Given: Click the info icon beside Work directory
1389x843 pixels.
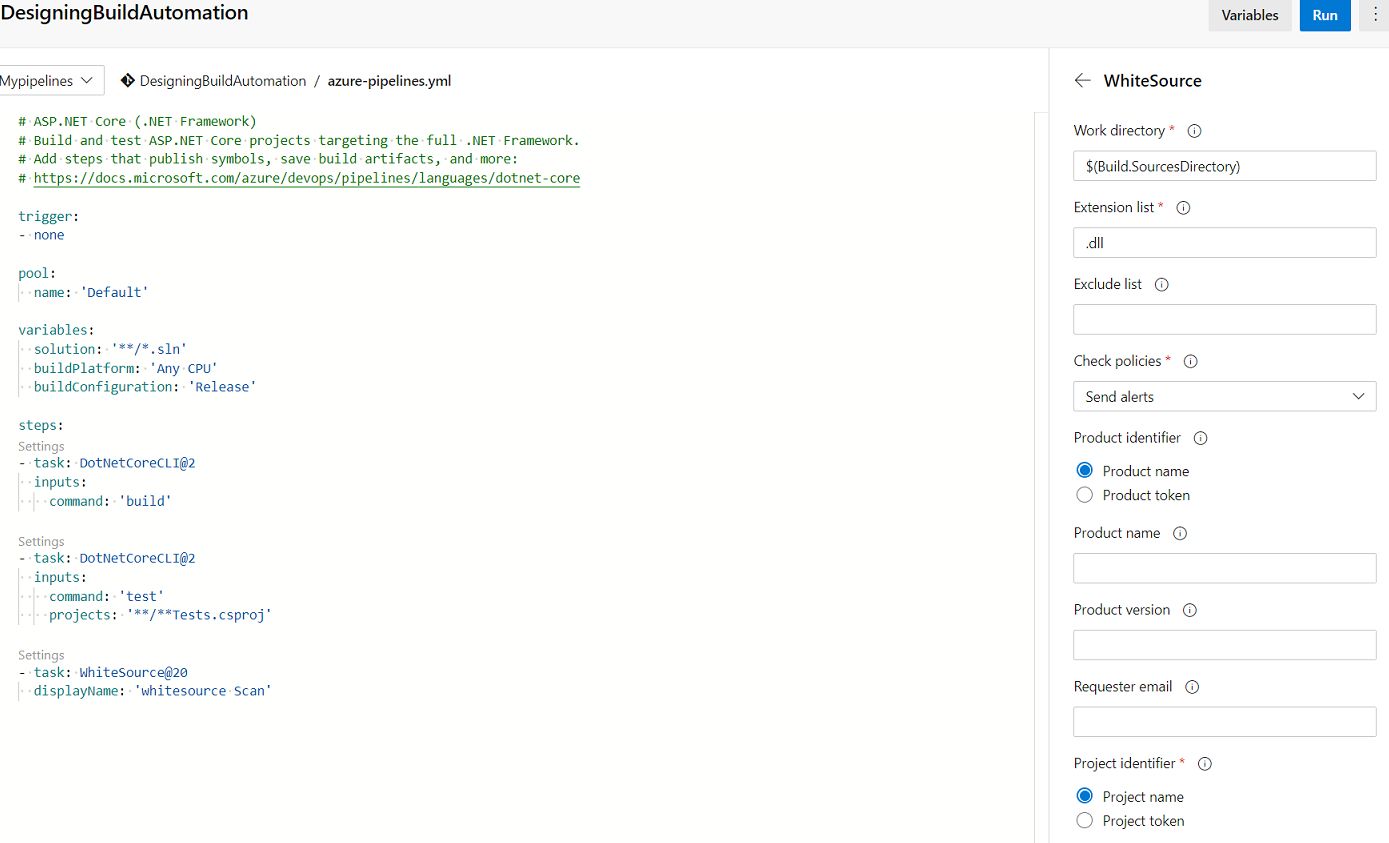Looking at the screenshot, I should [x=1195, y=130].
